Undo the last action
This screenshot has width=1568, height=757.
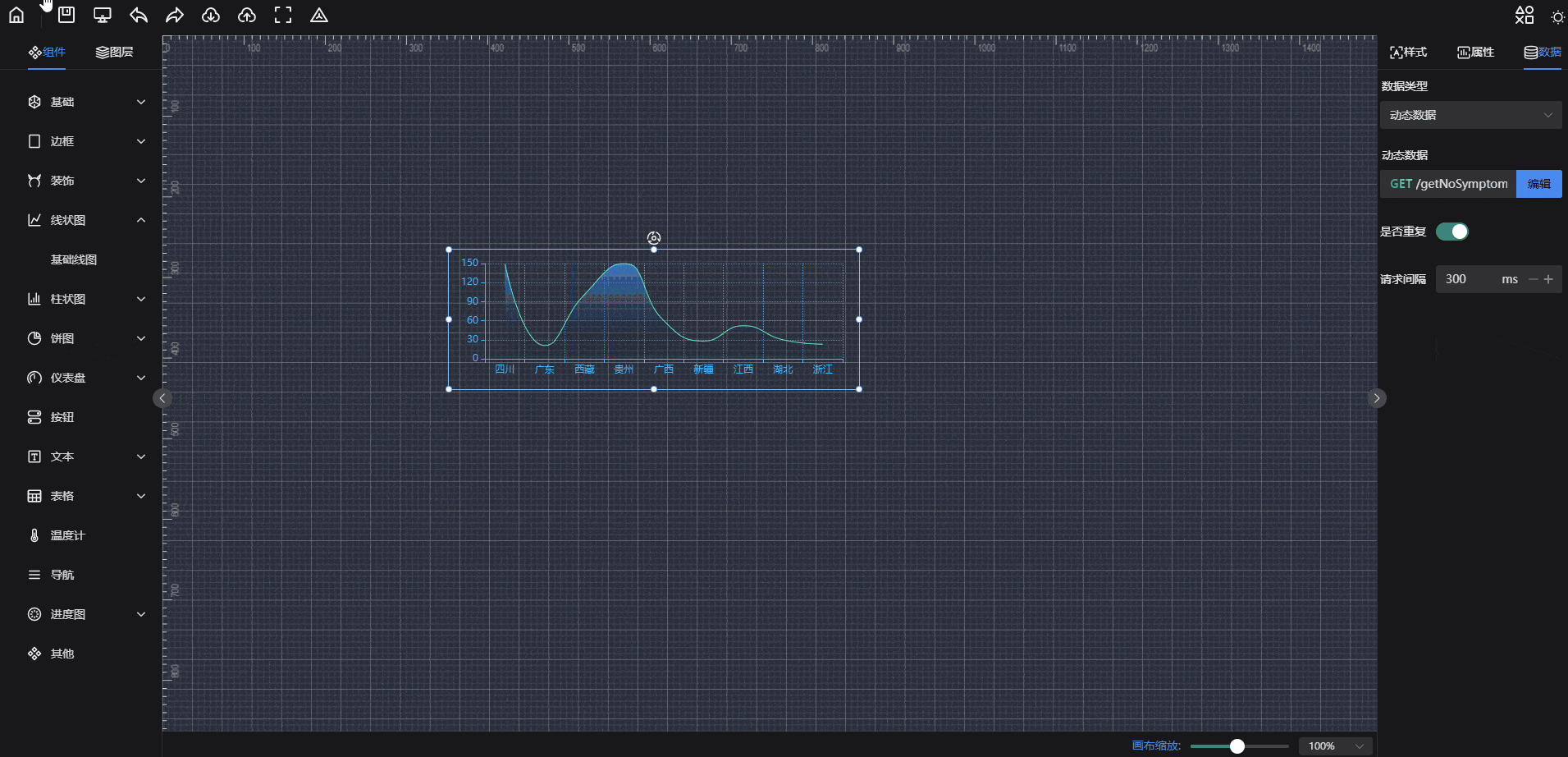139,15
